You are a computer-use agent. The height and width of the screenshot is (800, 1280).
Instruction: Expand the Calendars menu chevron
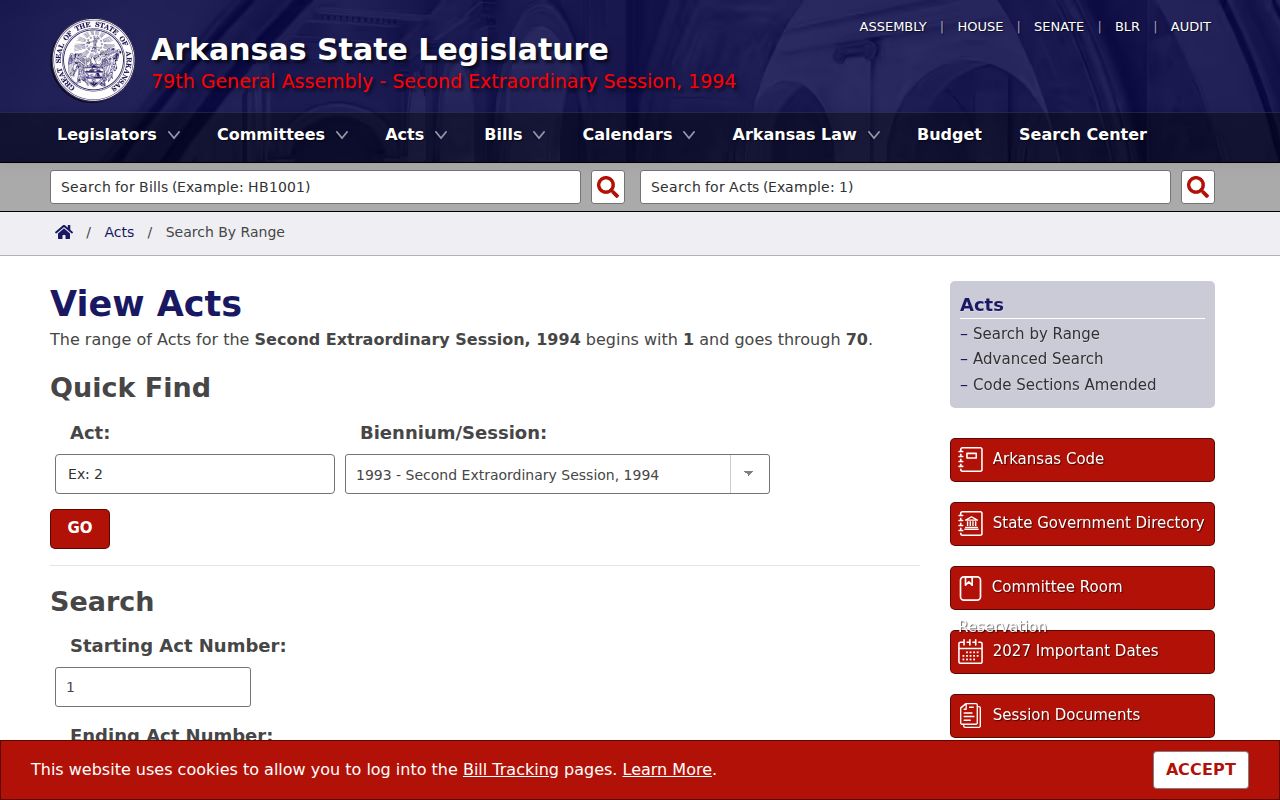(689, 135)
